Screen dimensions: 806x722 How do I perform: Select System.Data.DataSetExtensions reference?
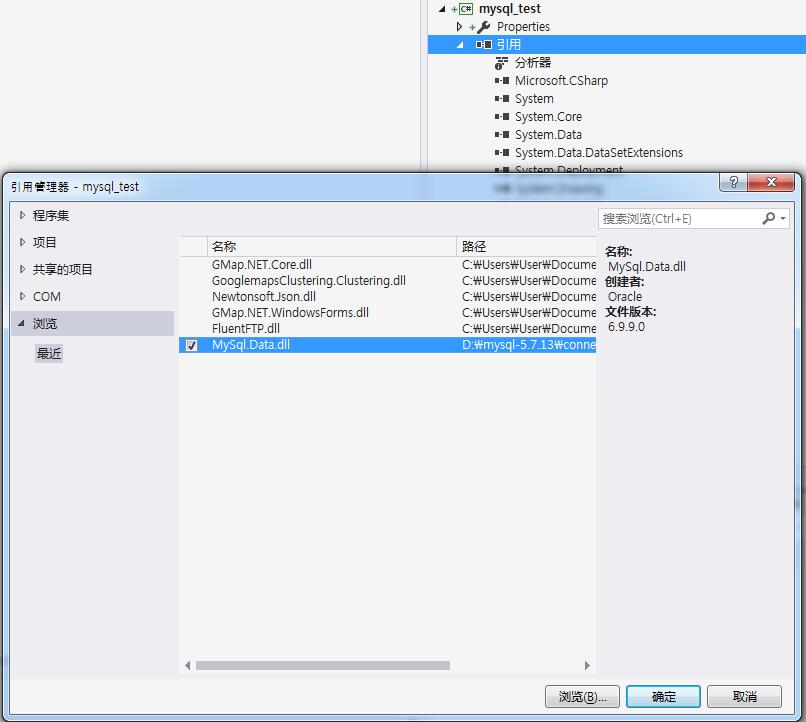tap(599, 153)
